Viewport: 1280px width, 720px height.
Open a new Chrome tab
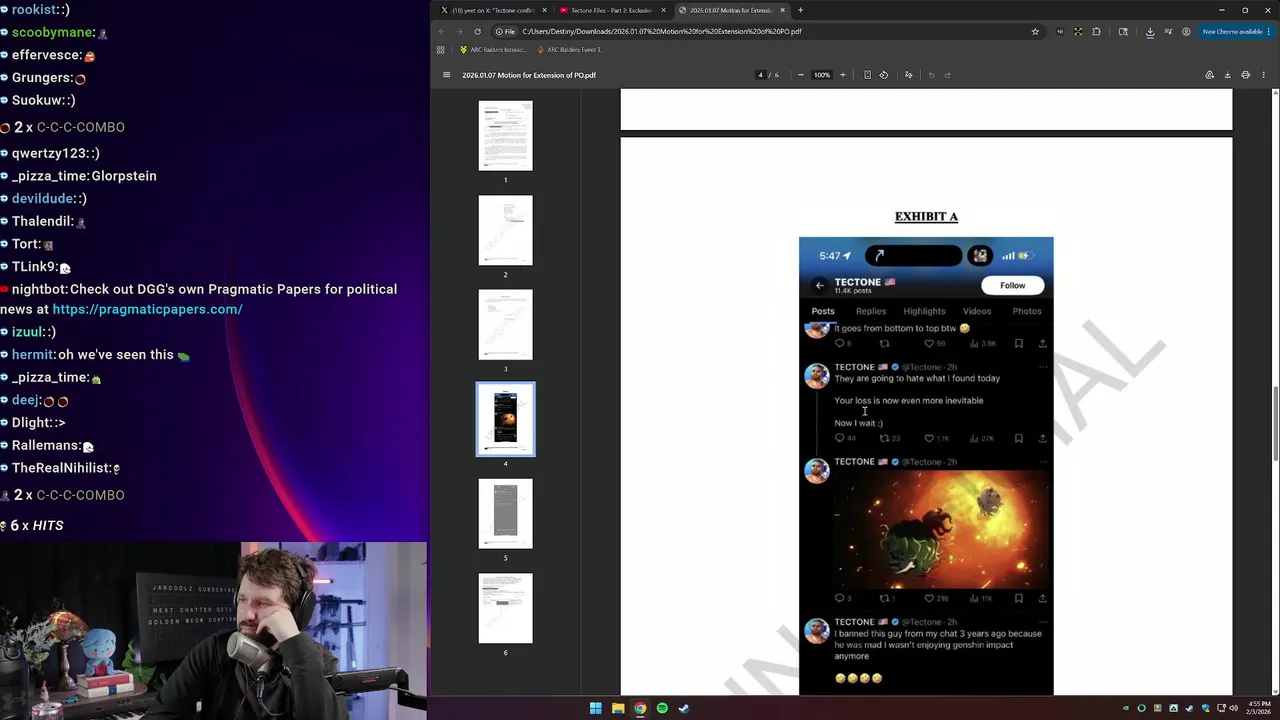click(x=800, y=10)
